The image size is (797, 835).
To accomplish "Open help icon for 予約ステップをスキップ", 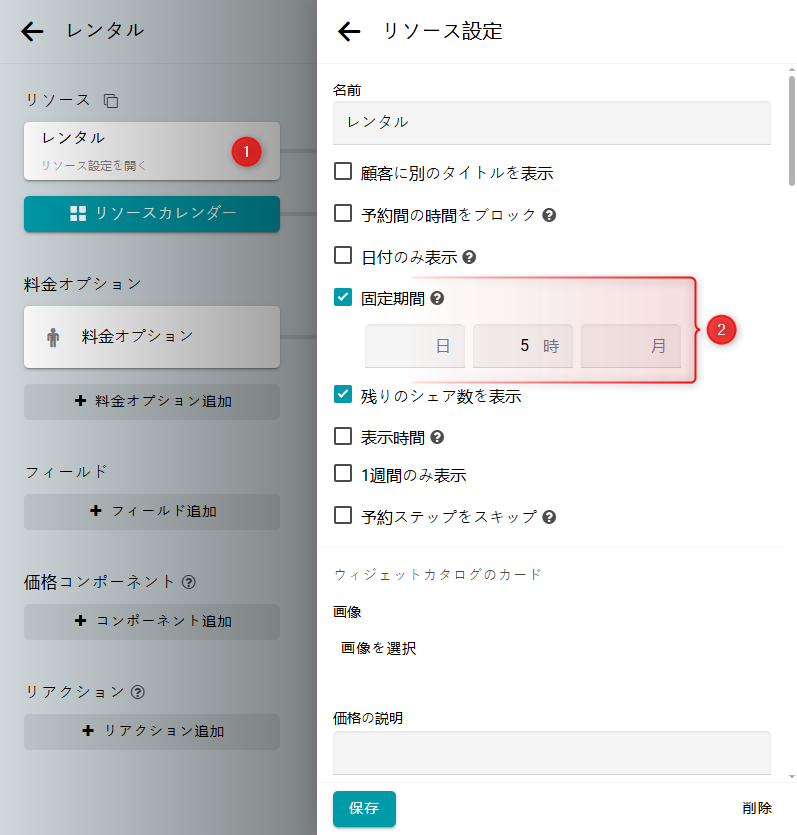I will (x=549, y=517).
